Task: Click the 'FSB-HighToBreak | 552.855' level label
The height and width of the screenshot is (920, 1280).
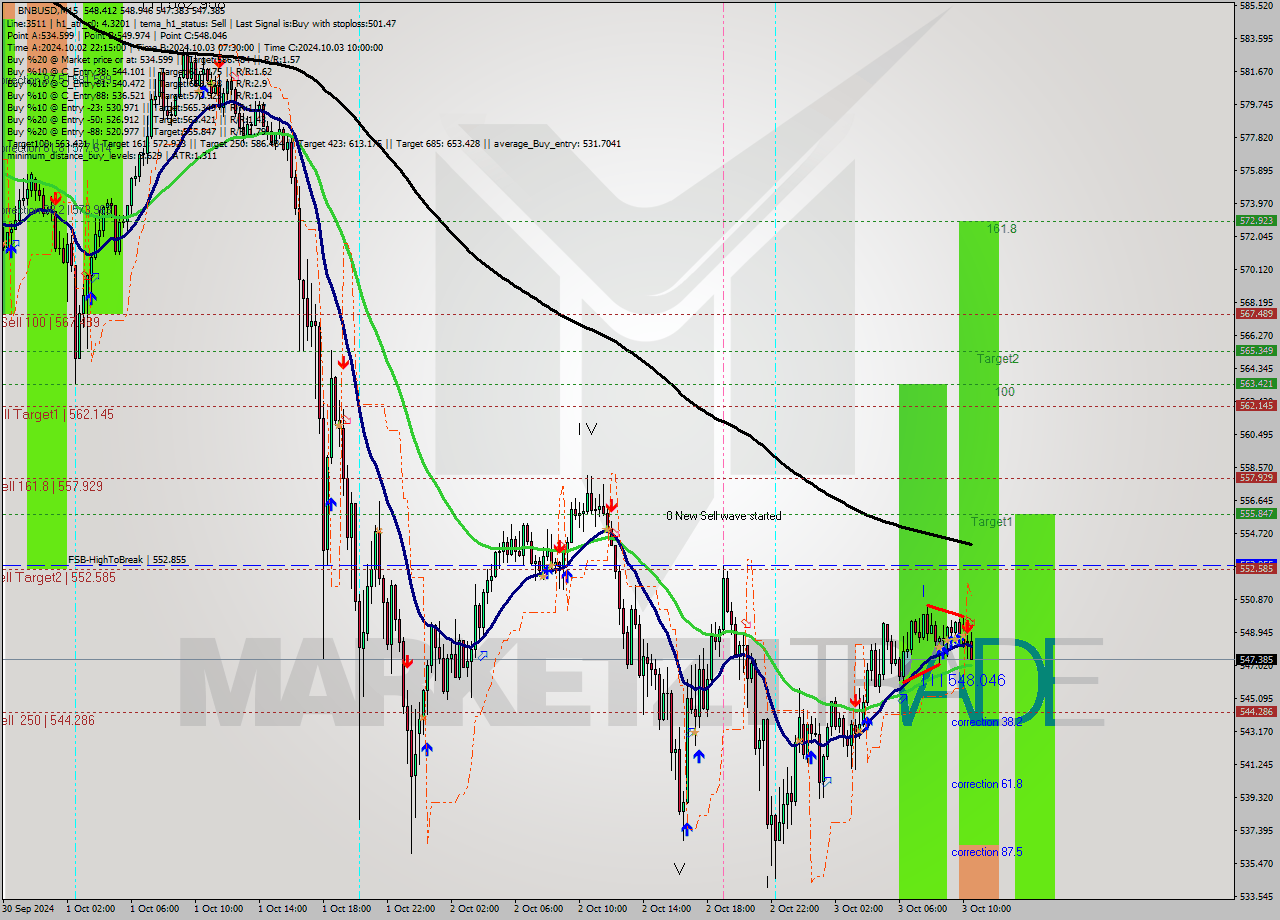Action: (127, 560)
